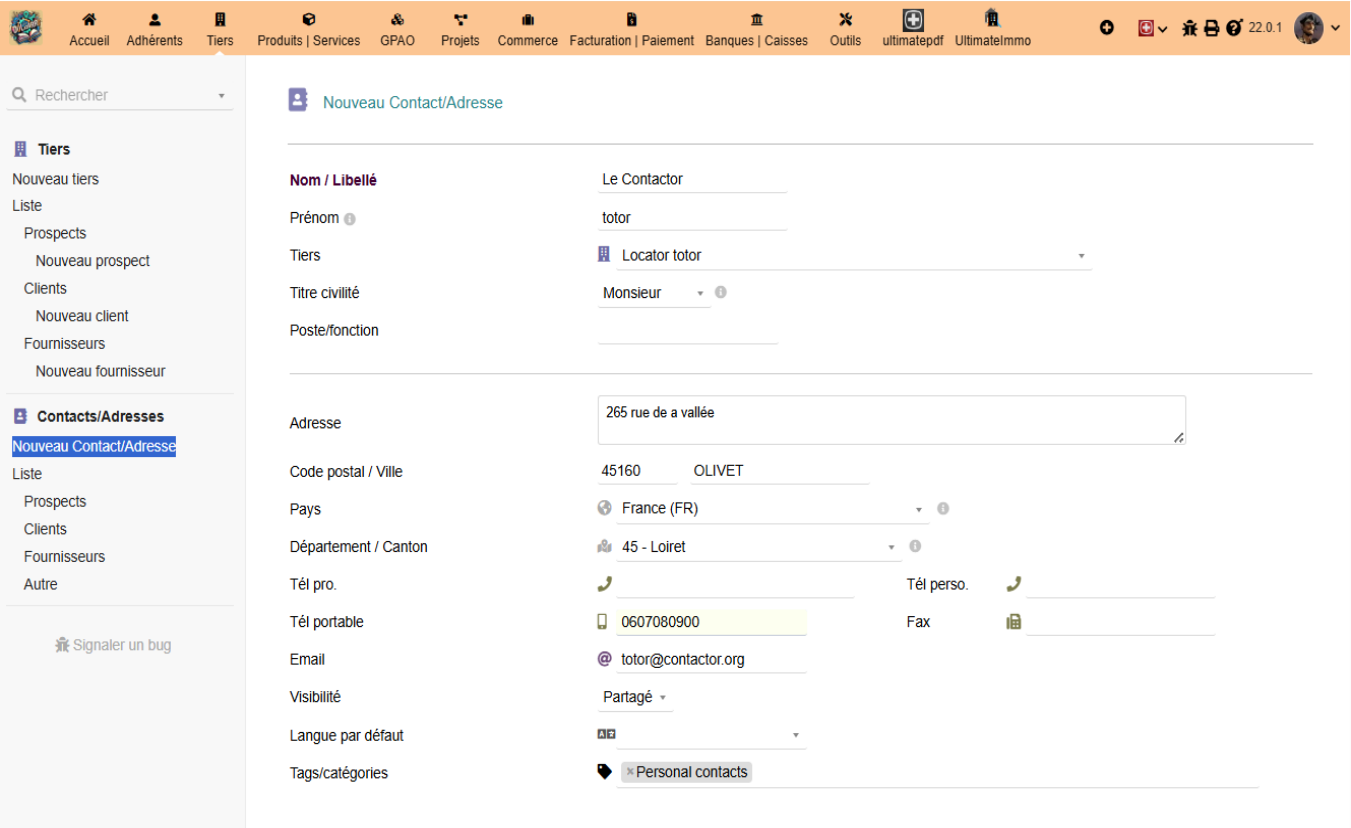Remove the Personal contacts tag
Image resolution: width=1351 pixels, height=828 pixels.
[x=629, y=772]
